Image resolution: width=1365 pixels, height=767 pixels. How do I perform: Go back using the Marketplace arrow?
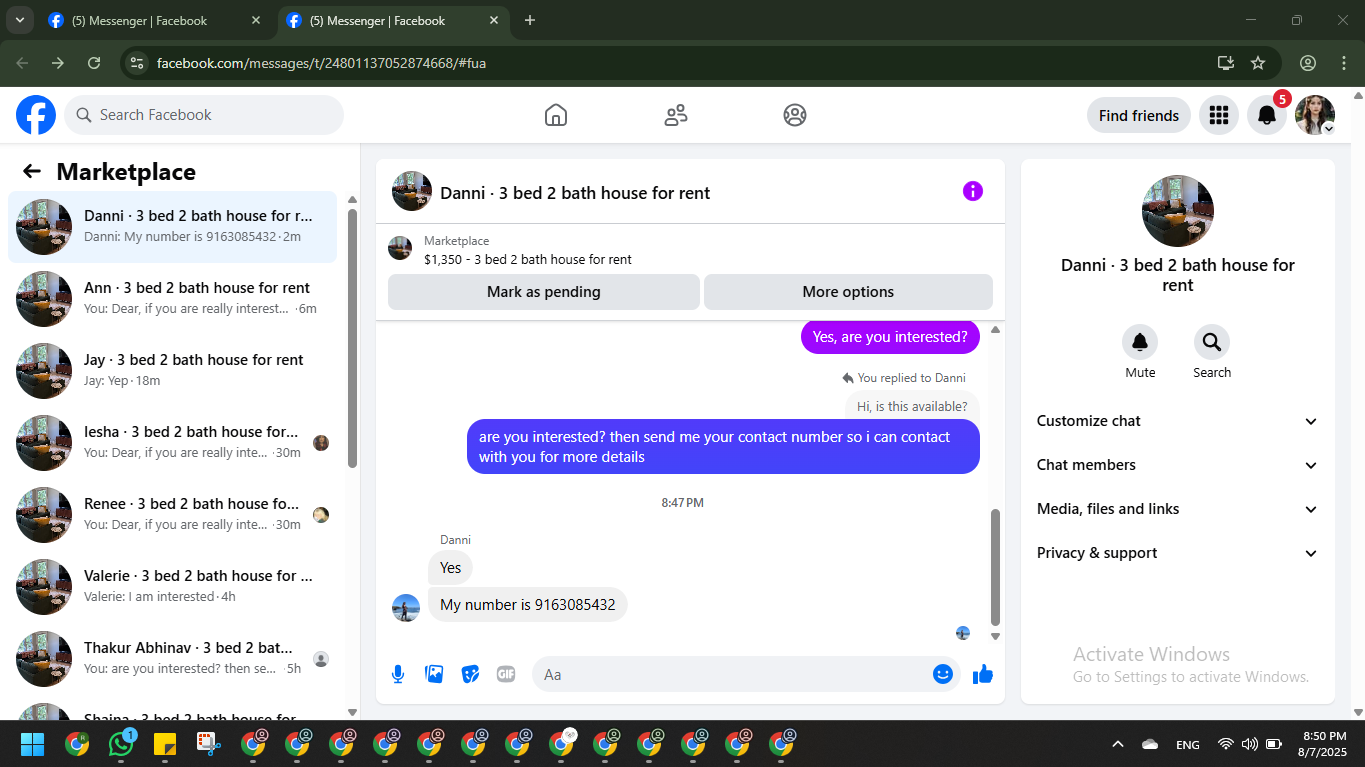point(32,171)
